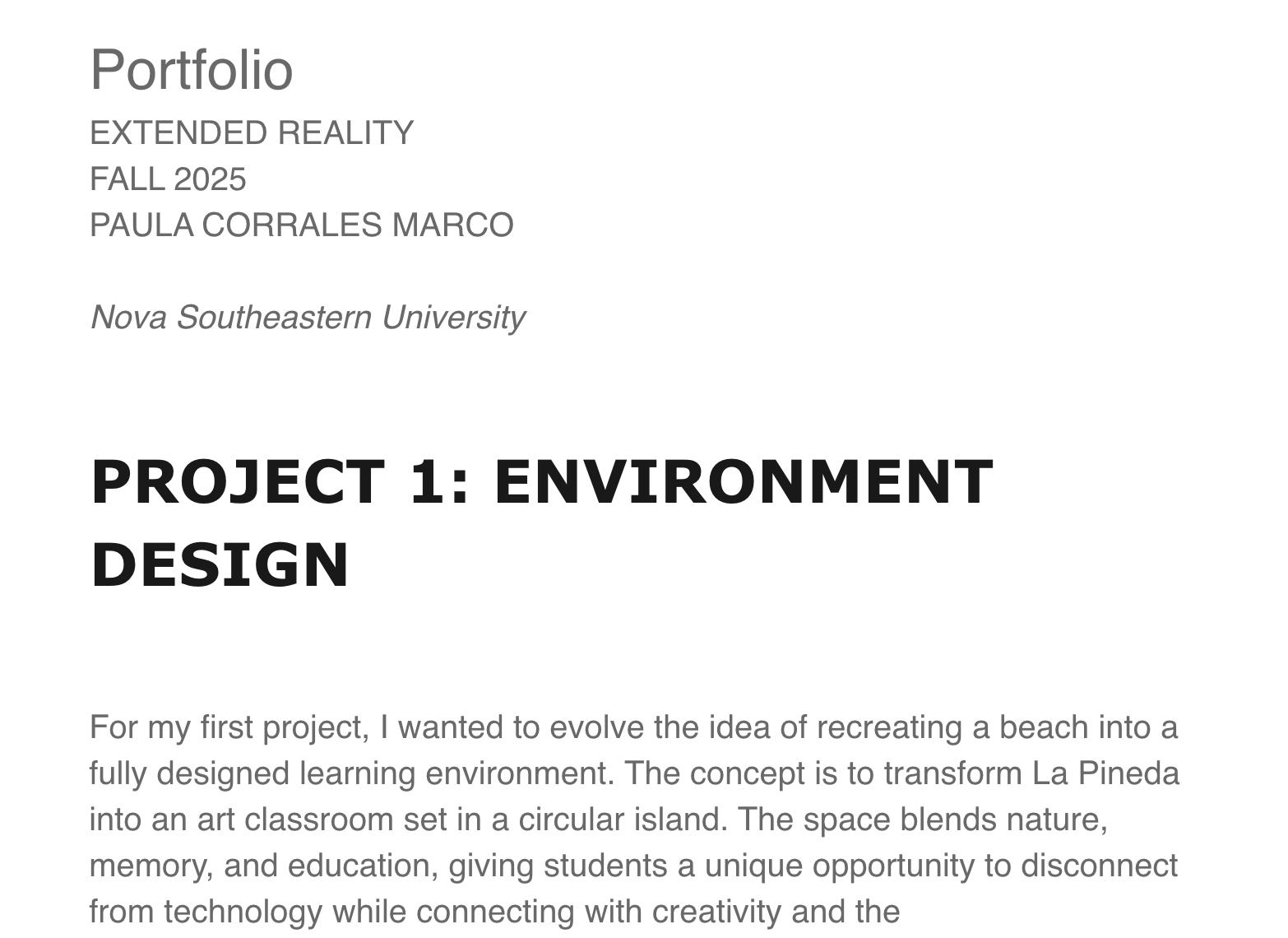1288x938 pixels.
Task: Click the italic Nova Southeastern University text
Action: tap(307, 318)
